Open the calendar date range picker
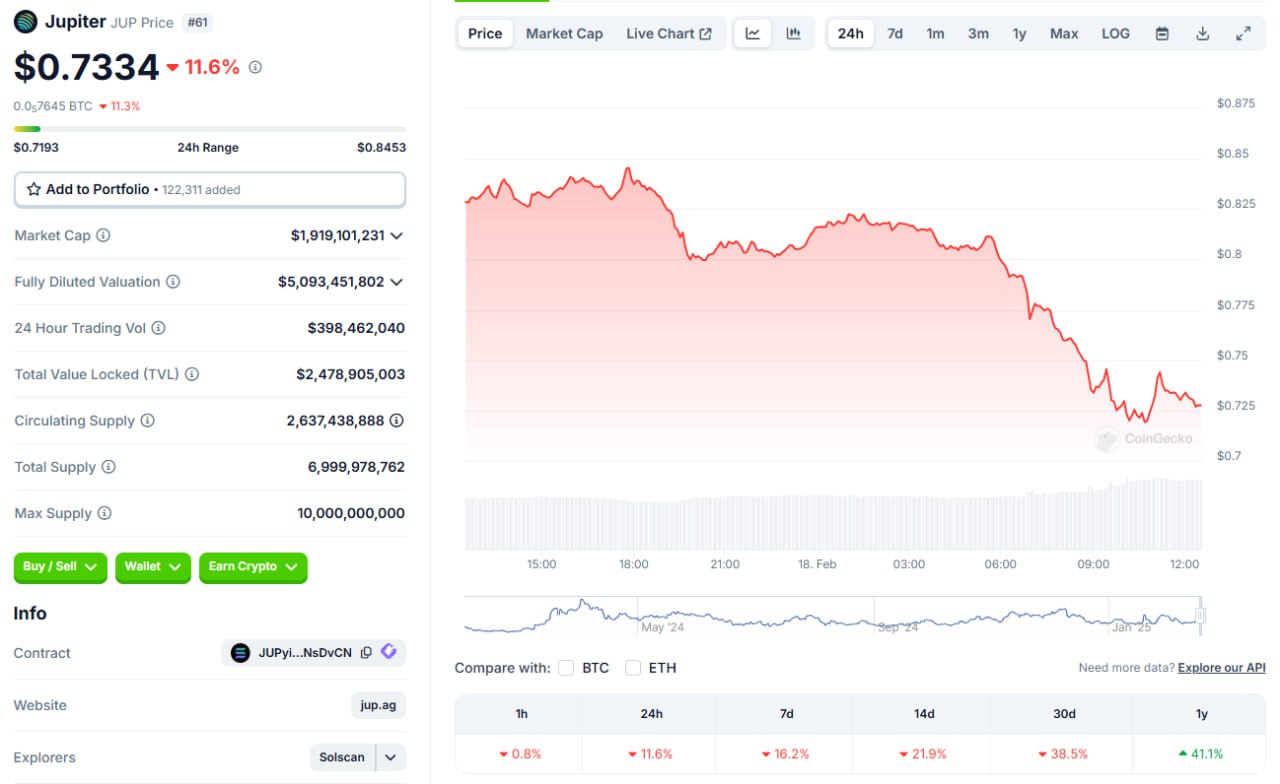 [x=1162, y=33]
